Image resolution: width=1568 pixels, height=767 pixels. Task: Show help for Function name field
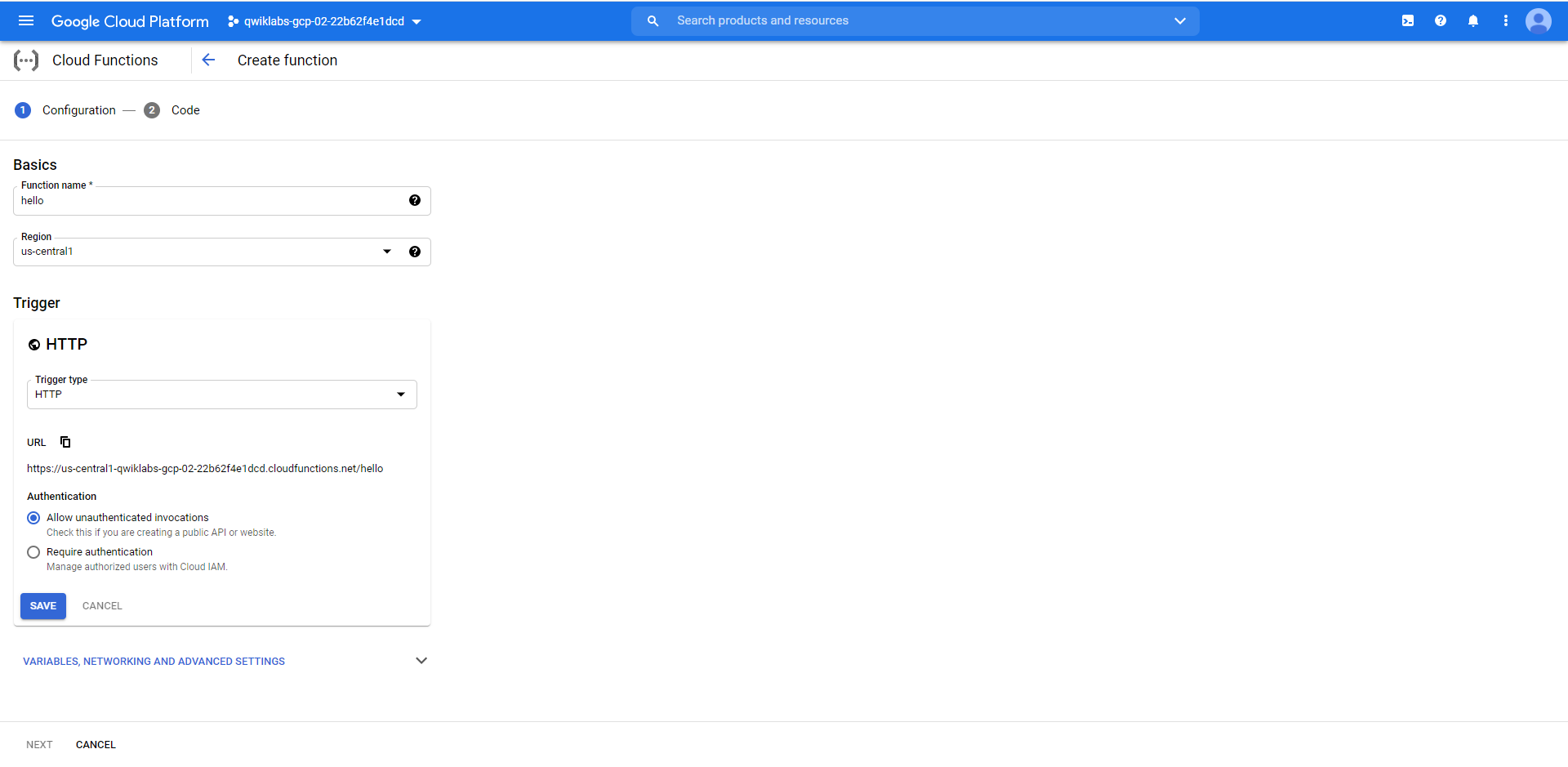[x=415, y=200]
